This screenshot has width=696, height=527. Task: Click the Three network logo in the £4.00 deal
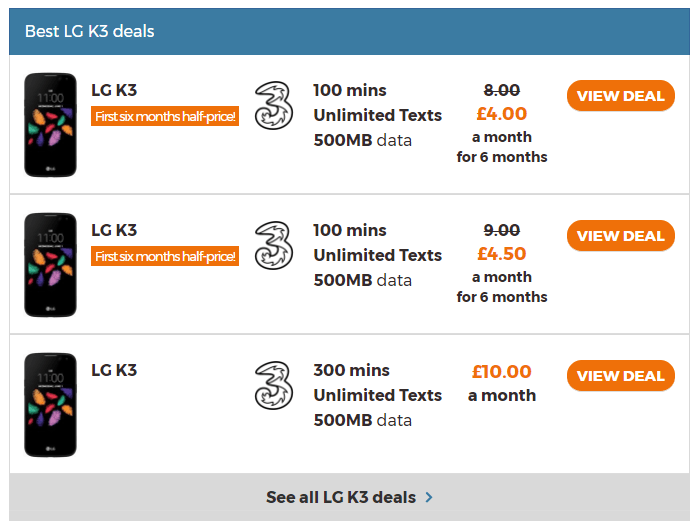coord(274,106)
